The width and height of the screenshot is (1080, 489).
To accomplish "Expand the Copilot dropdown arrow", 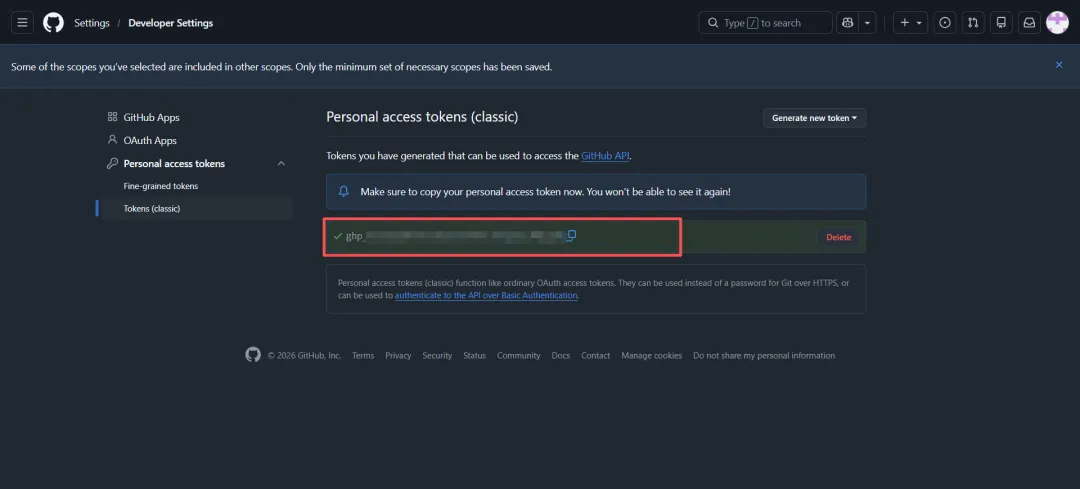I will (867, 23).
